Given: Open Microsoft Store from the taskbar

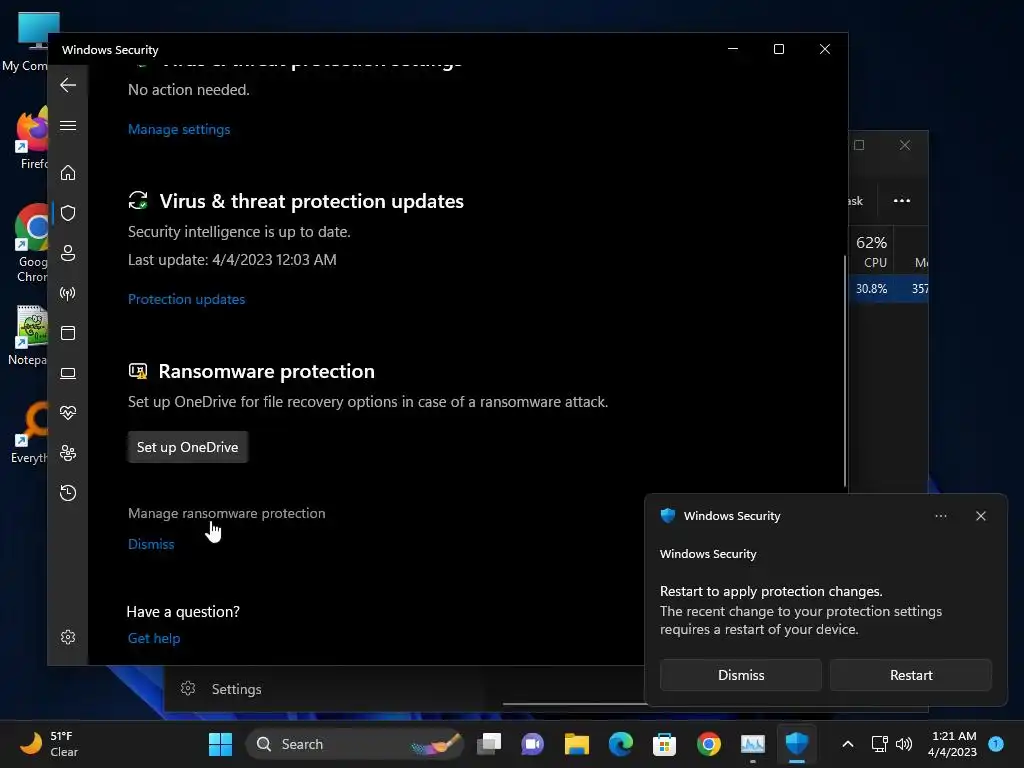Looking at the screenshot, I should (664, 744).
